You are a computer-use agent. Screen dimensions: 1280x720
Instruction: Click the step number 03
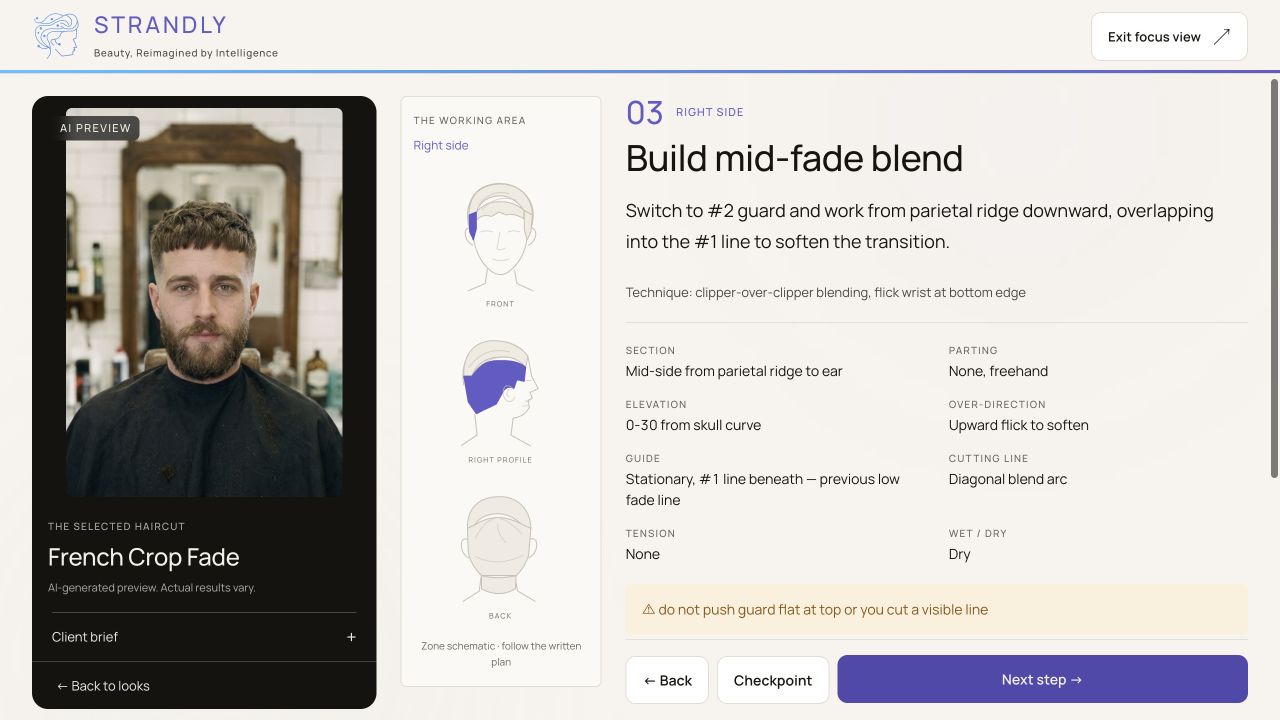coord(644,113)
